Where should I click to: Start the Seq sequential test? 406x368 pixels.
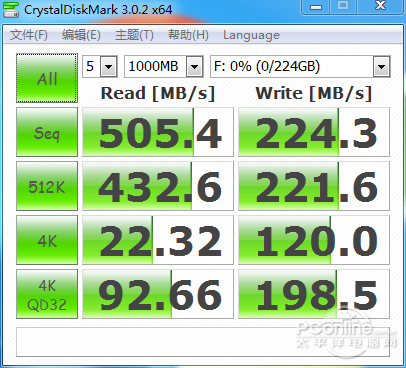point(47,132)
